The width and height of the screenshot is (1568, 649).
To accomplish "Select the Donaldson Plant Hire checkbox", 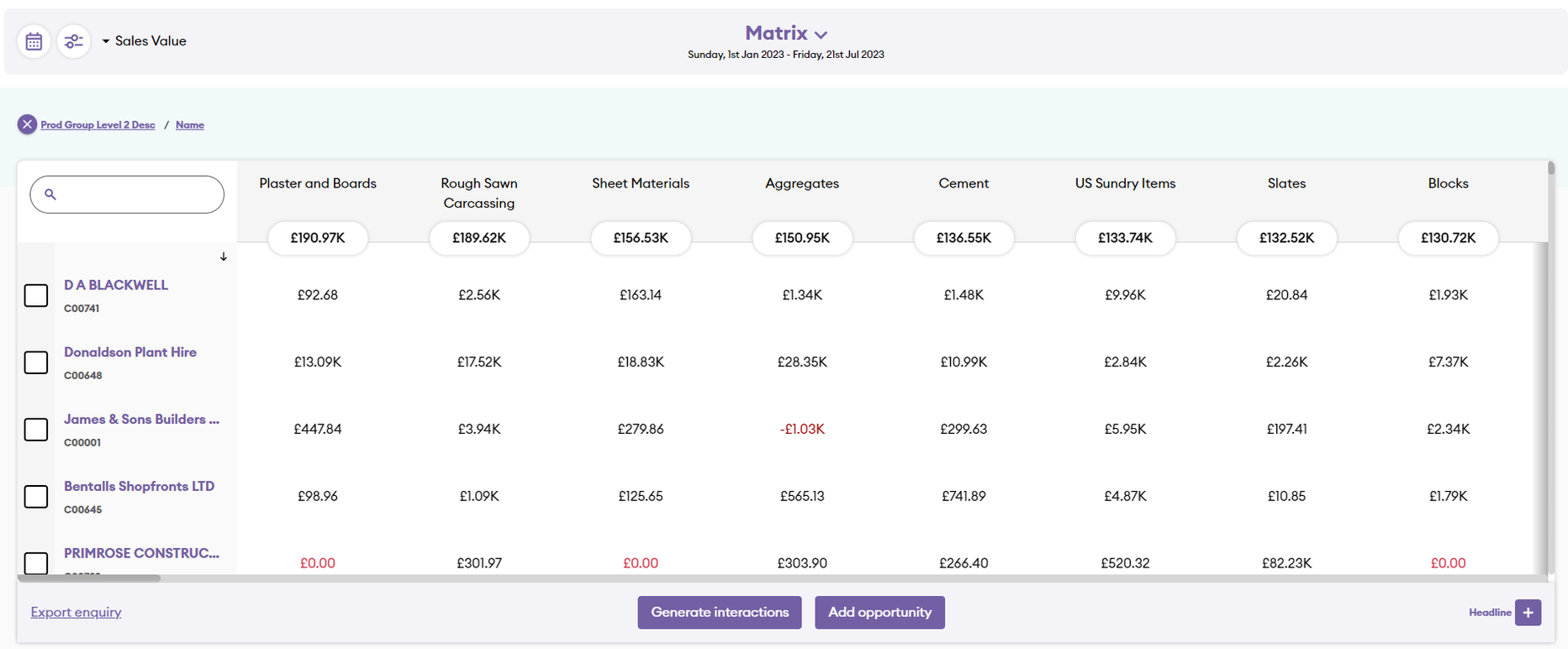I will [x=36, y=362].
